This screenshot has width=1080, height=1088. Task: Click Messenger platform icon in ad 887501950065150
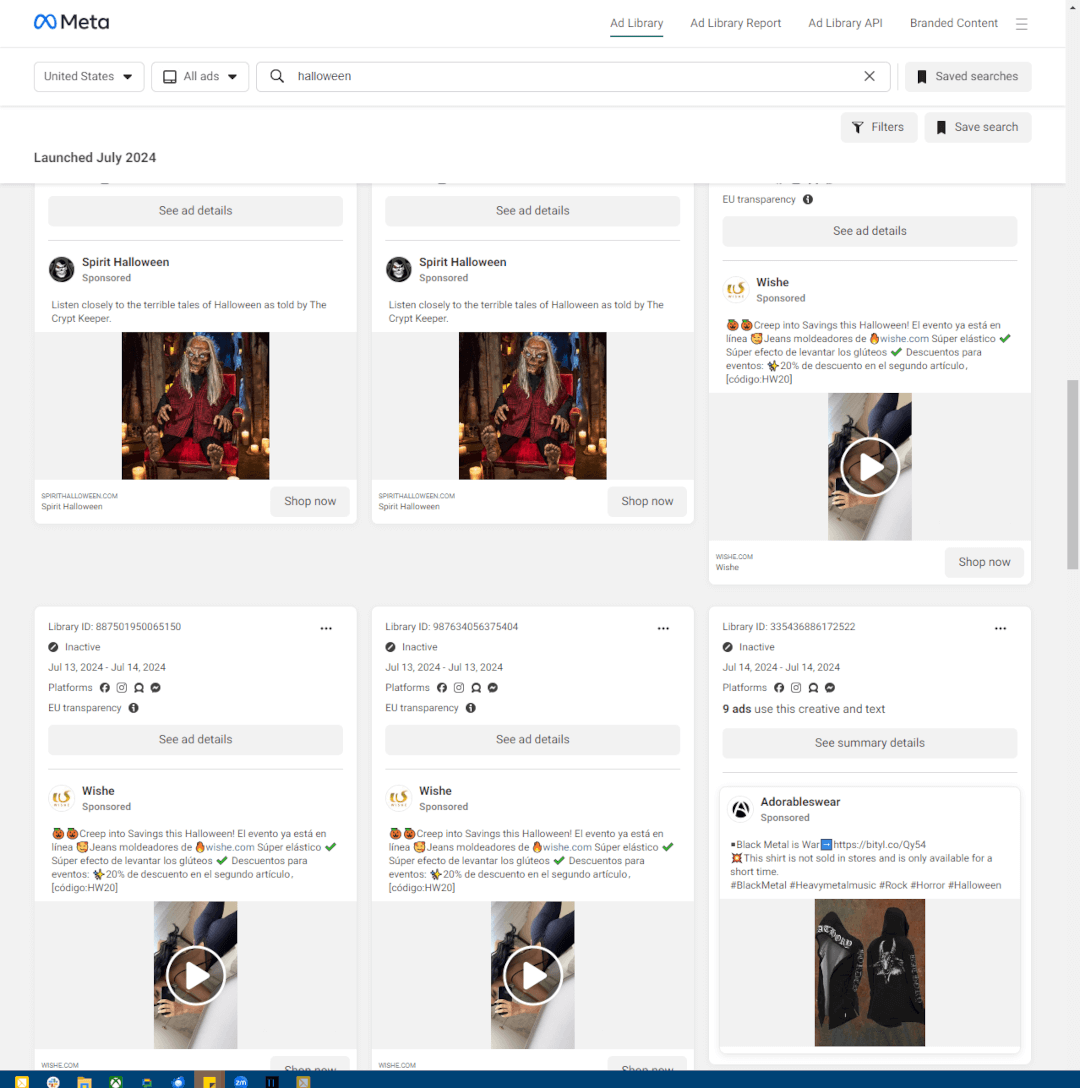pyautogui.click(x=155, y=688)
